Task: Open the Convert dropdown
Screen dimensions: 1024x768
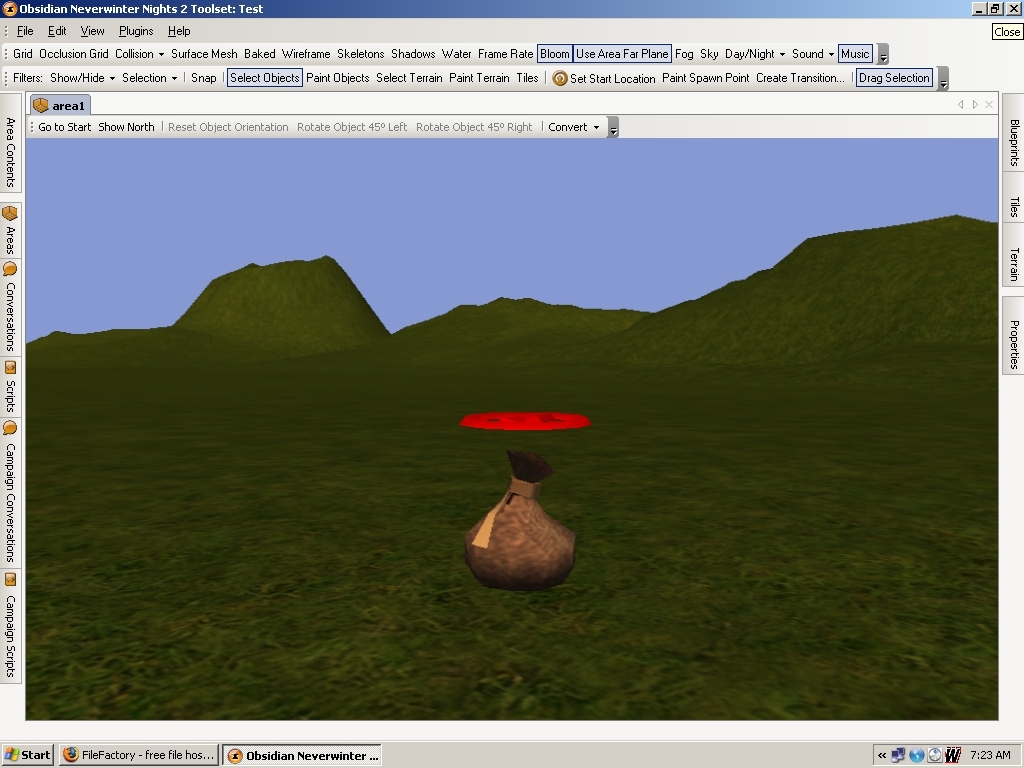Action: [573, 127]
